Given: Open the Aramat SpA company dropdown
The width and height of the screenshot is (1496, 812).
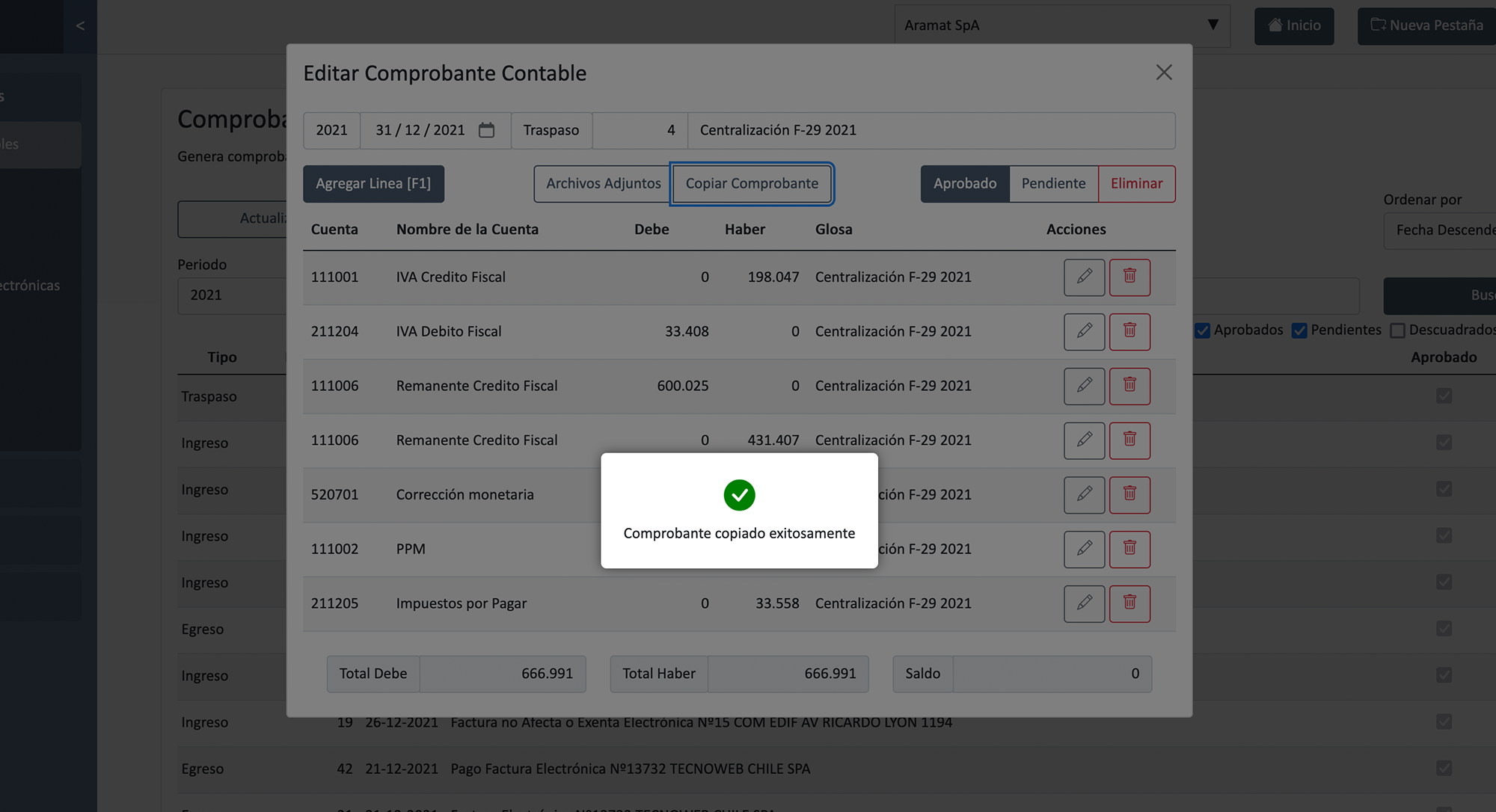Looking at the screenshot, I should 1061,25.
